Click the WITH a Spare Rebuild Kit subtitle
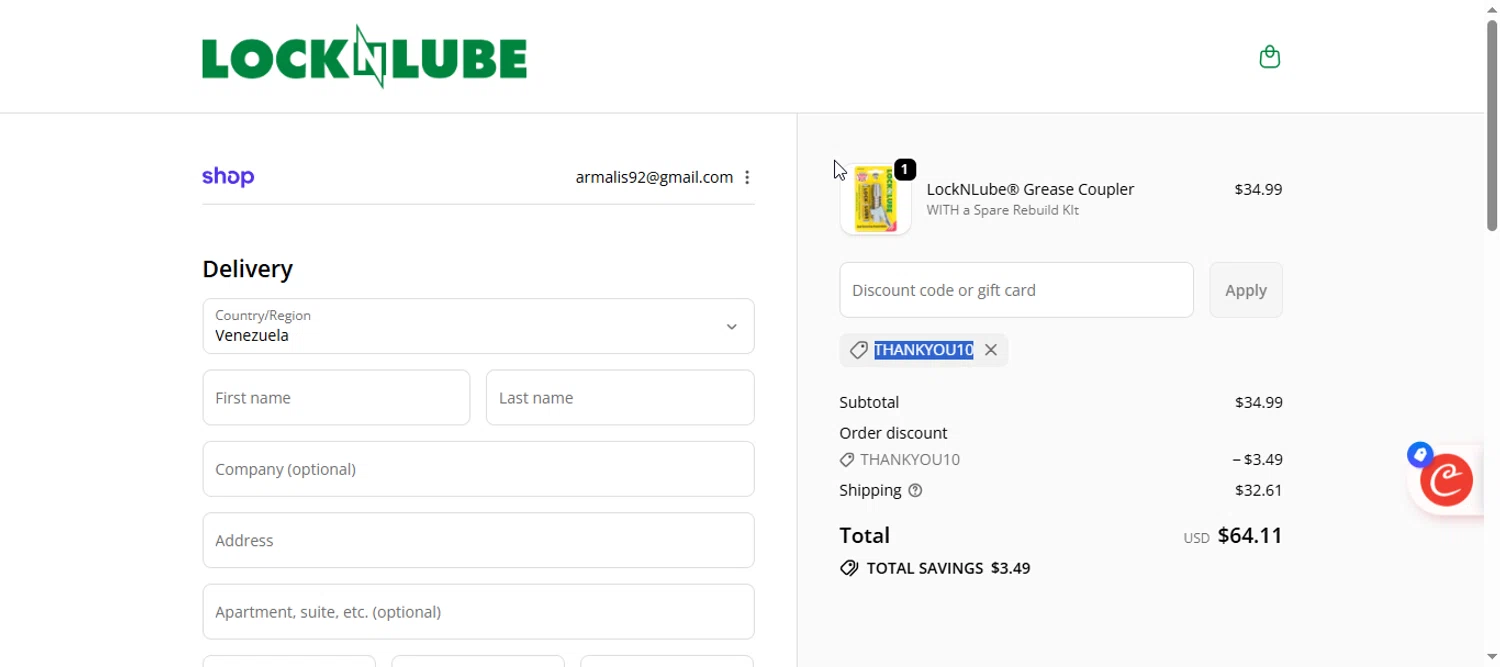Image resolution: width=1500 pixels, height=667 pixels. pyautogui.click(x=1002, y=210)
